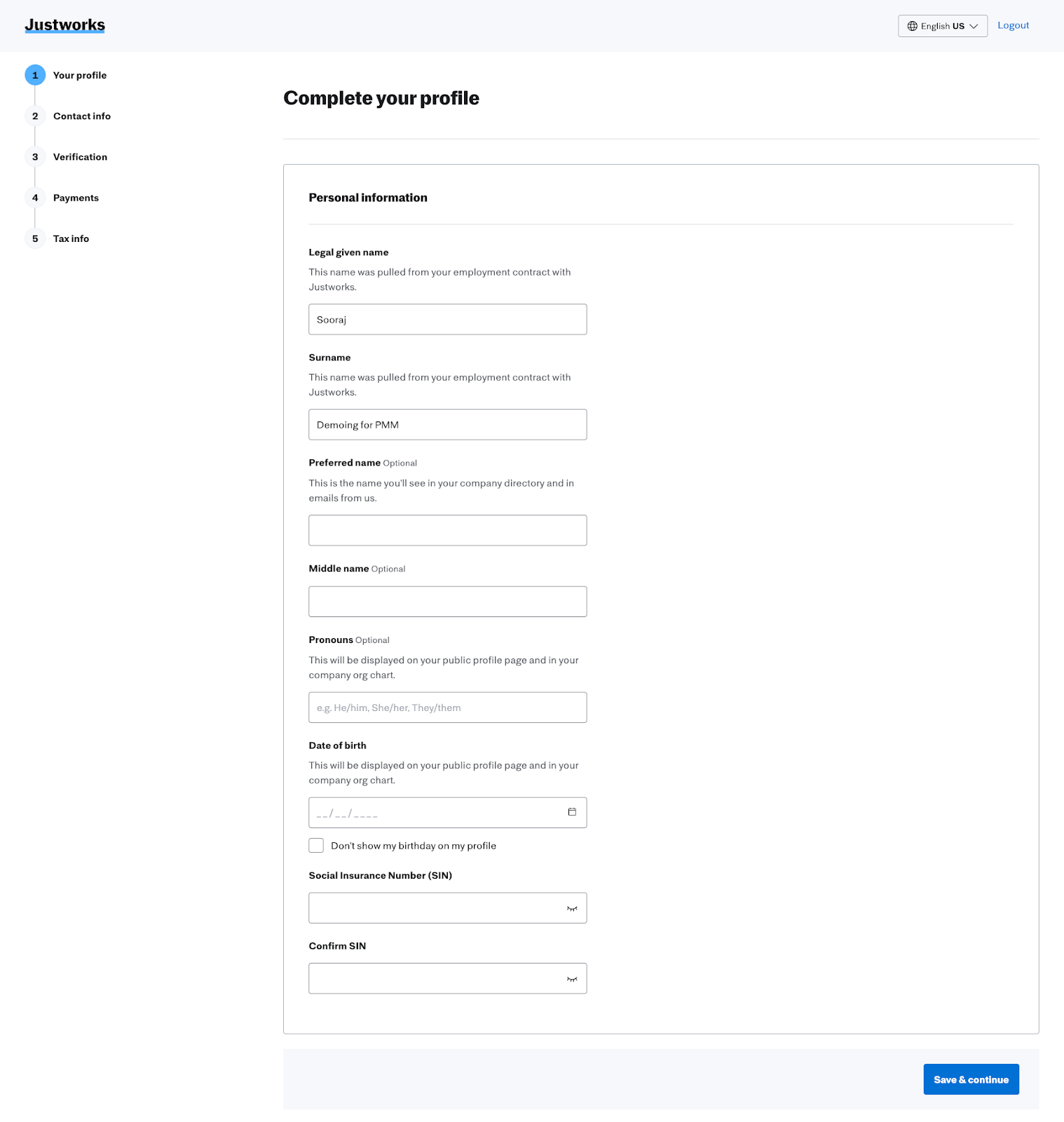Select the step 4 number icon
The image size is (1064, 1122).
[35, 198]
